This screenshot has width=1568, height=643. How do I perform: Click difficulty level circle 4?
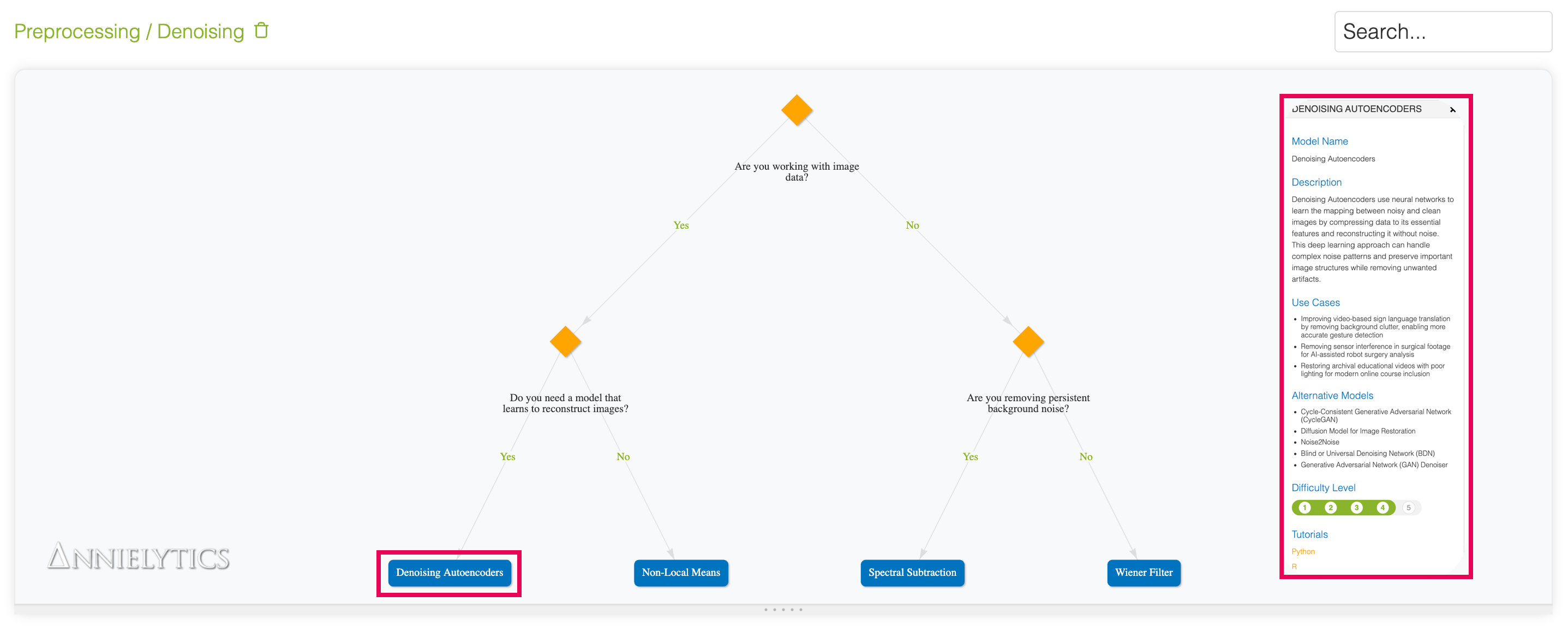pos(1383,508)
